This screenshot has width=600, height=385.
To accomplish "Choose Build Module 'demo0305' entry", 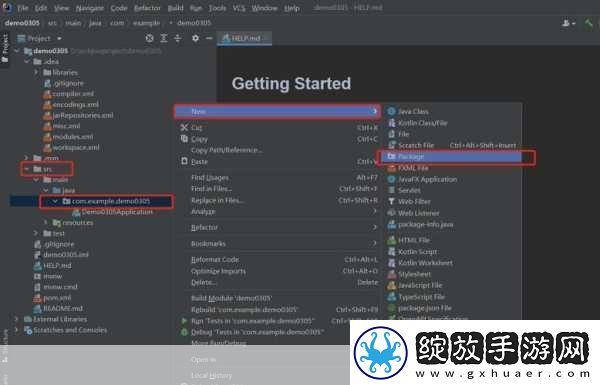I will pyautogui.click(x=277, y=298).
